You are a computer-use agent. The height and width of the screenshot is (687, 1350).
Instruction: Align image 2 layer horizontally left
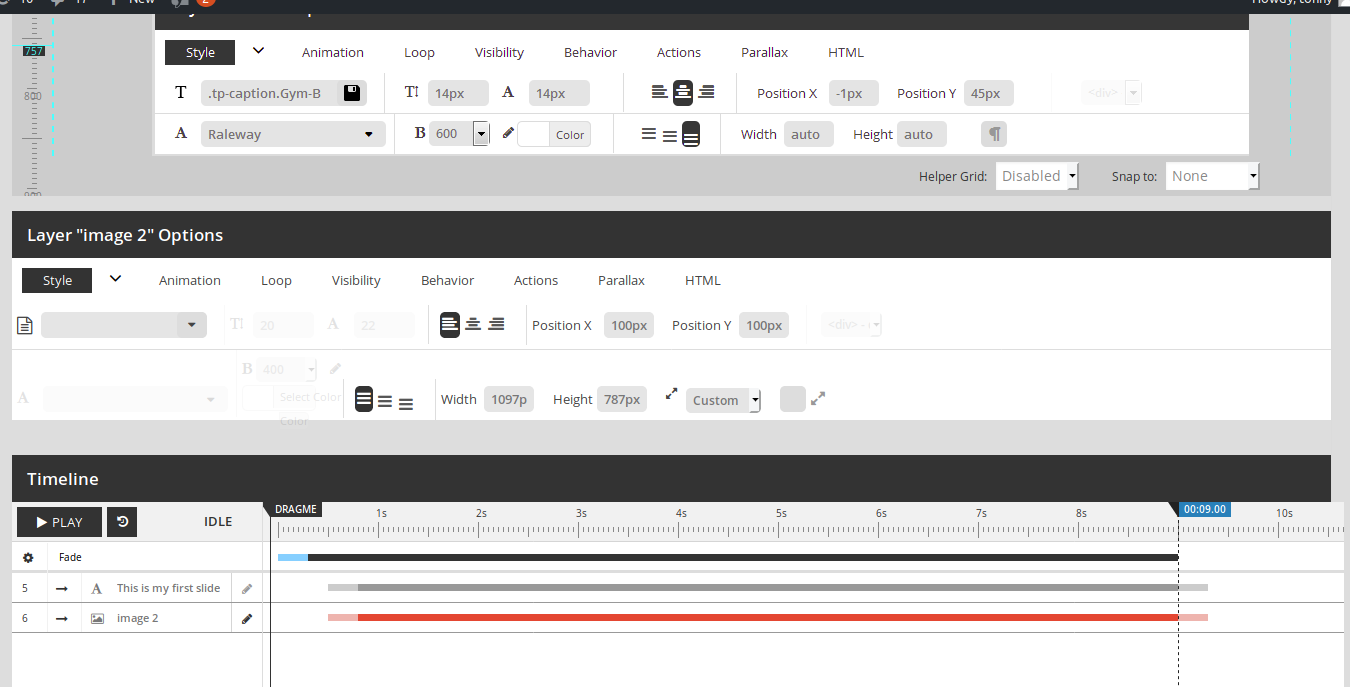click(x=450, y=325)
